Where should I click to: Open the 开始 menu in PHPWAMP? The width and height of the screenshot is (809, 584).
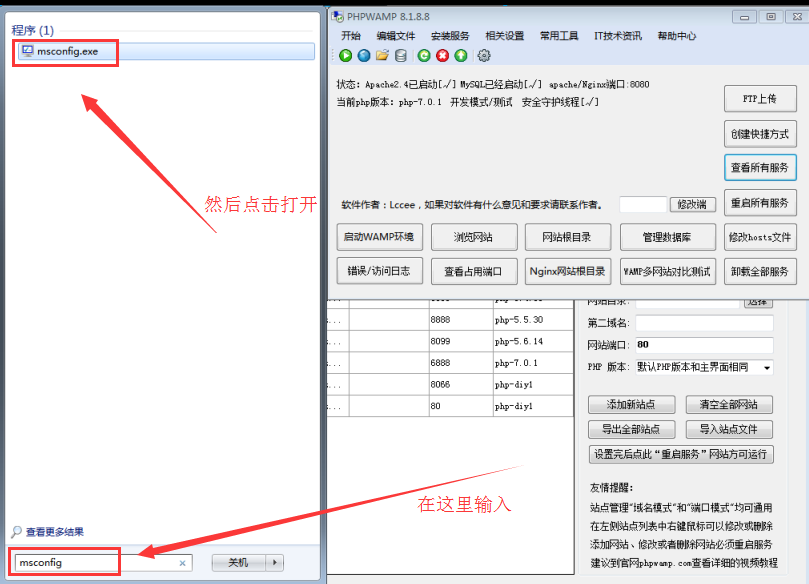click(x=351, y=36)
